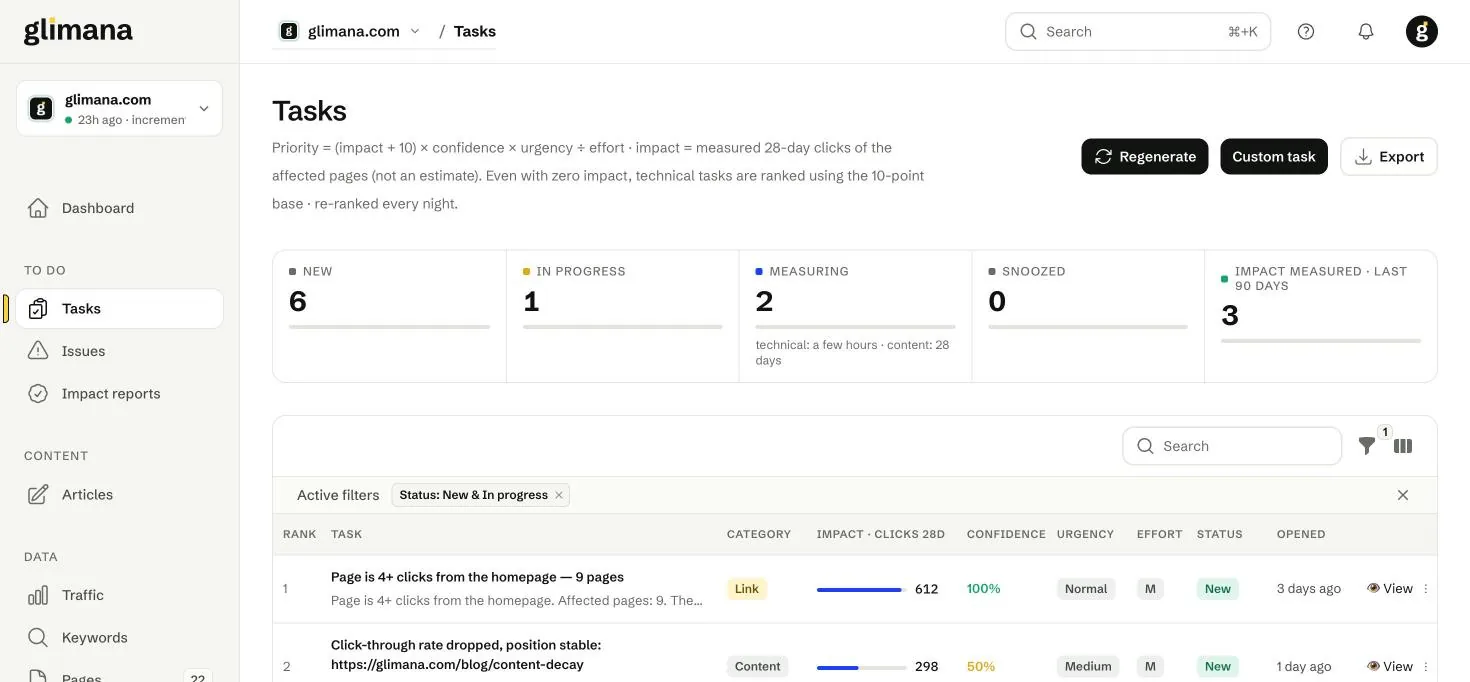Open the glimana.com breadcrumb dropdown
This screenshot has width=1470, height=682.
[x=350, y=31]
